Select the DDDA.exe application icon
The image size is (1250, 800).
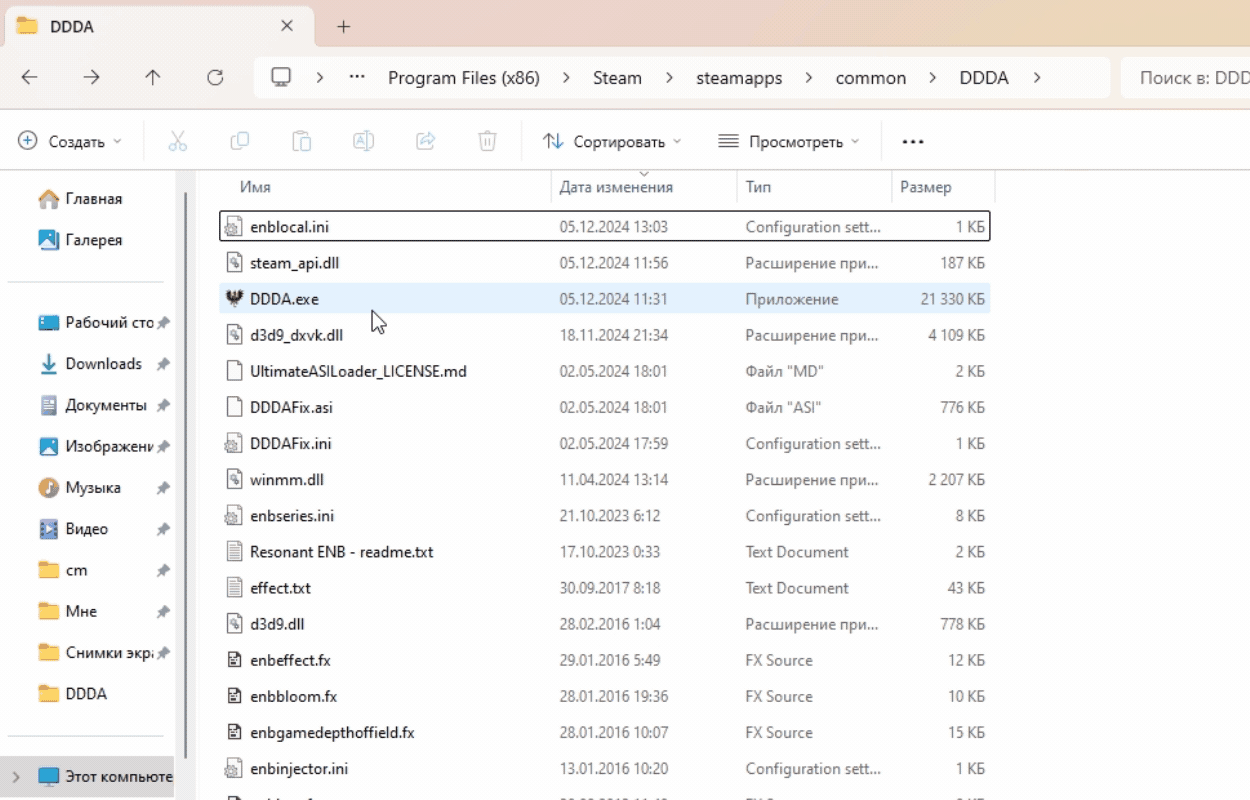click(234, 299)
